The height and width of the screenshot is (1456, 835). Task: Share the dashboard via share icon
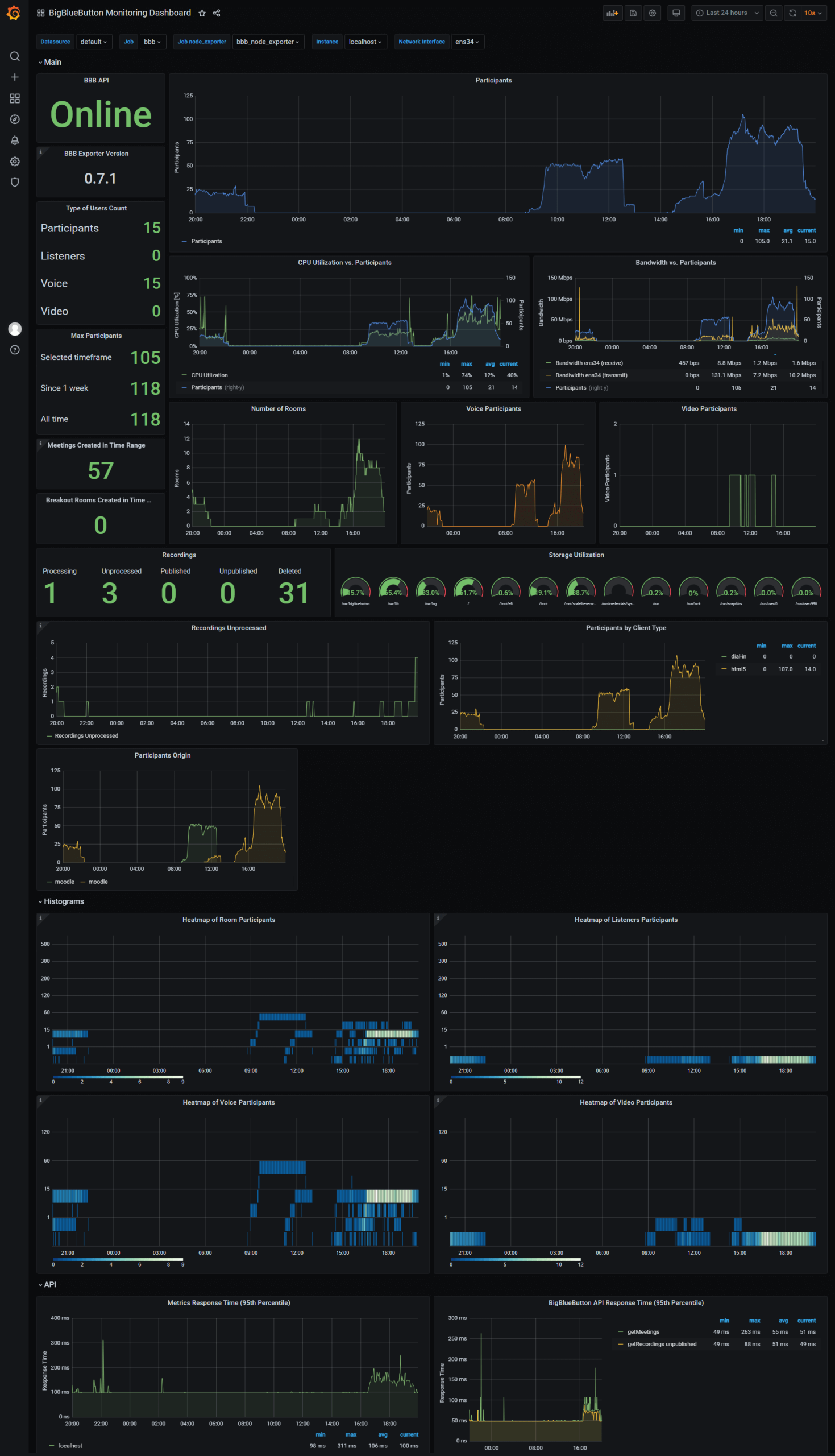click(x=216, y=13)
